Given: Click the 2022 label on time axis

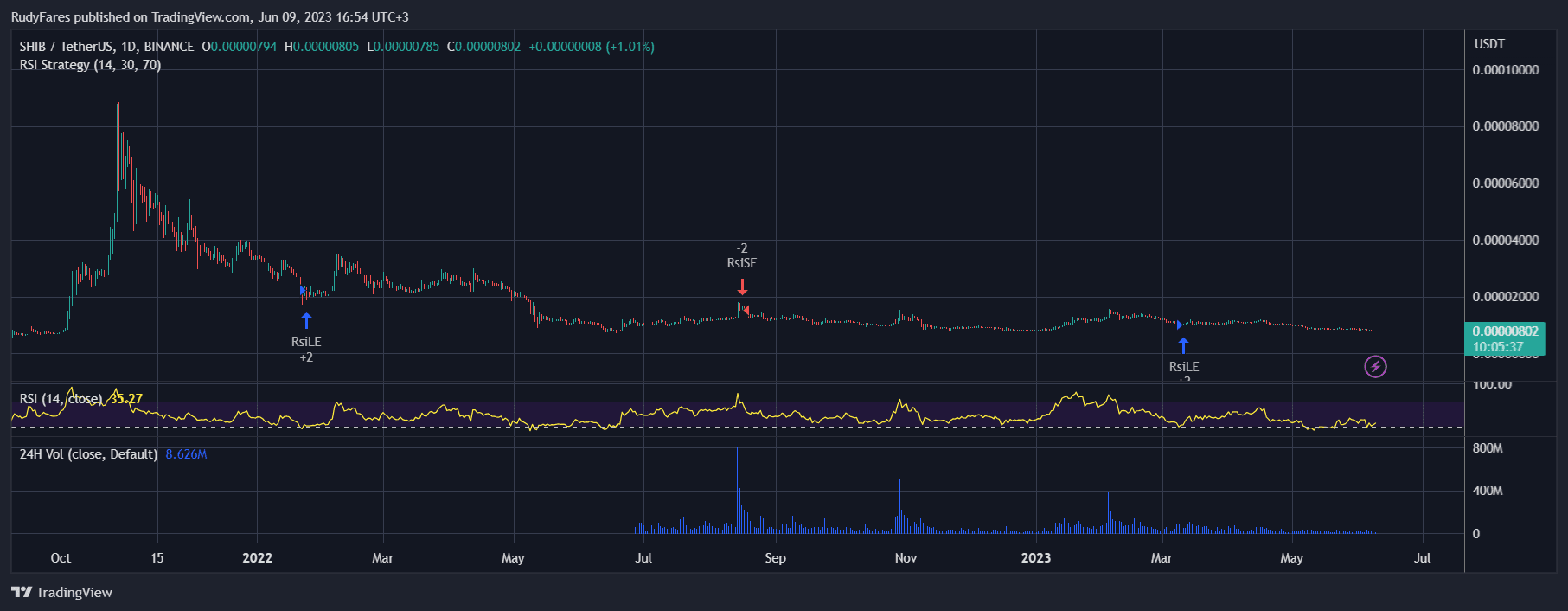Looking at the screenshot, I should click(257, 558).
